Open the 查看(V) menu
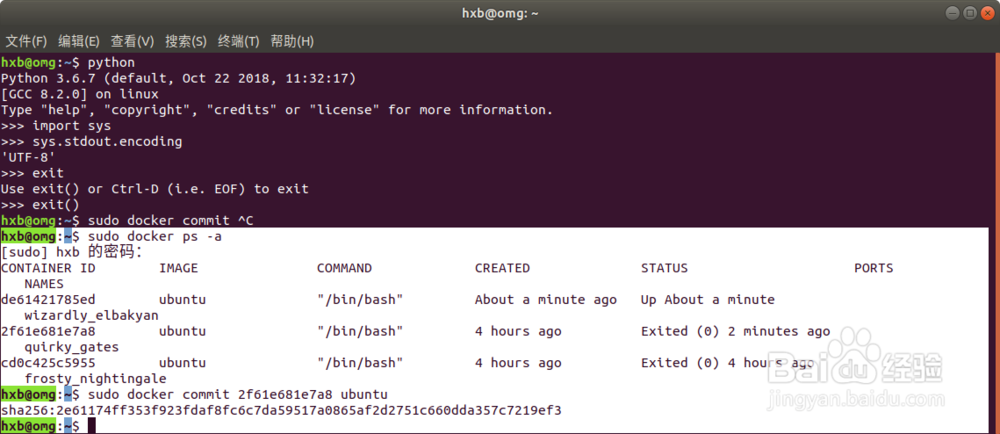This screenshot has width=1000, height=434. 132,41
